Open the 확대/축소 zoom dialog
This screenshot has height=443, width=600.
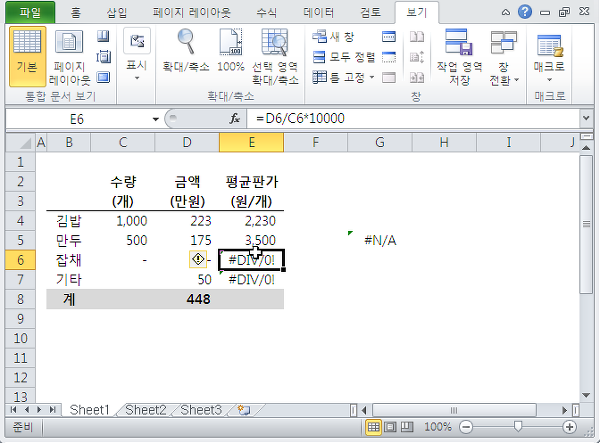(x=186, y=52)
